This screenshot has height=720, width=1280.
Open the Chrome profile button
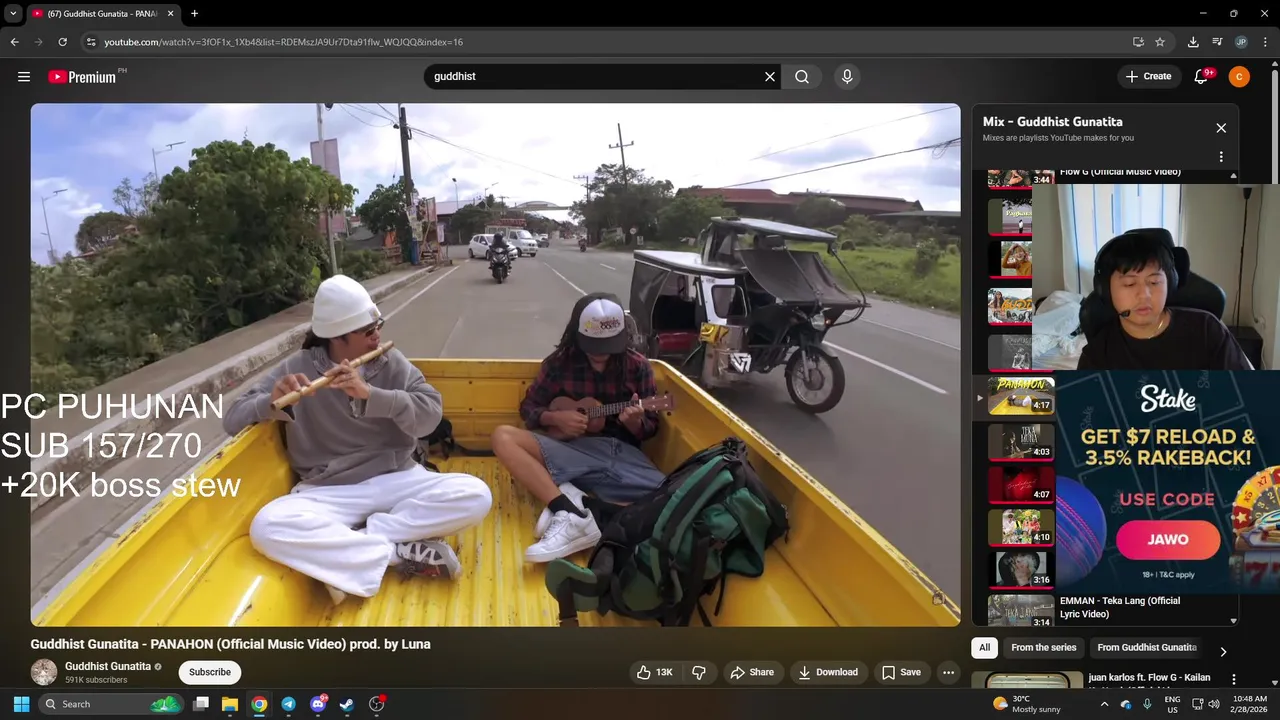coord(1241,42)
